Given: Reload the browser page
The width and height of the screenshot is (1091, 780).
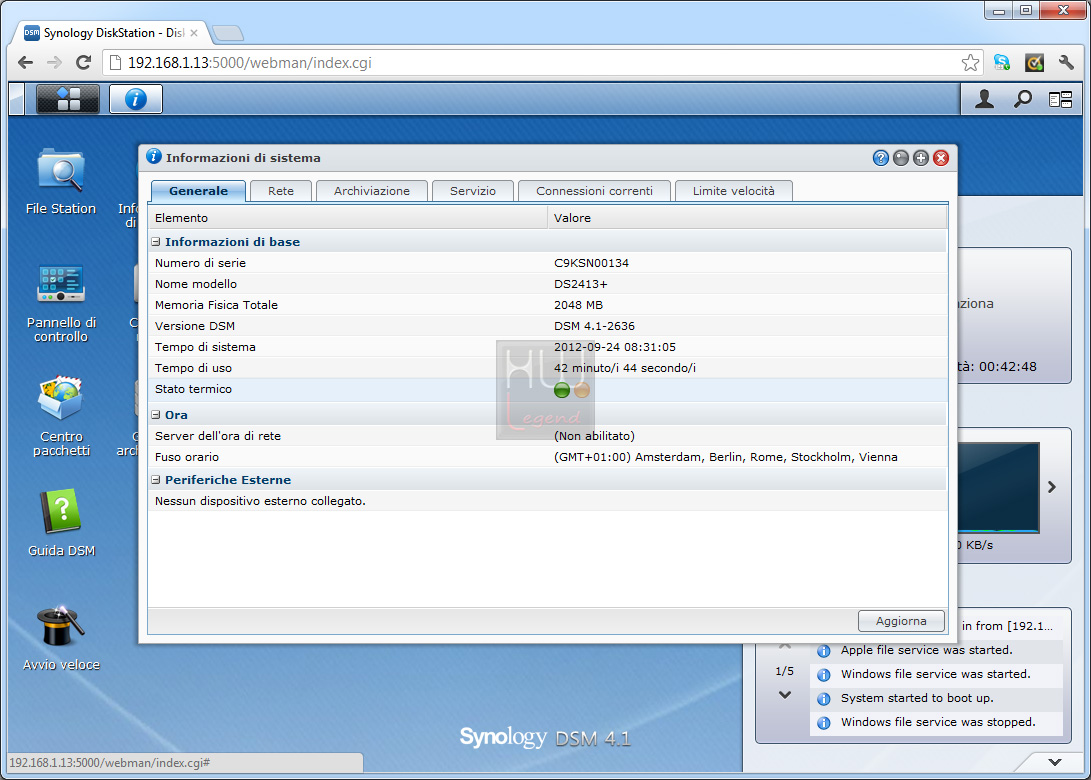Looking at the screenshot, I should point(83,63).
